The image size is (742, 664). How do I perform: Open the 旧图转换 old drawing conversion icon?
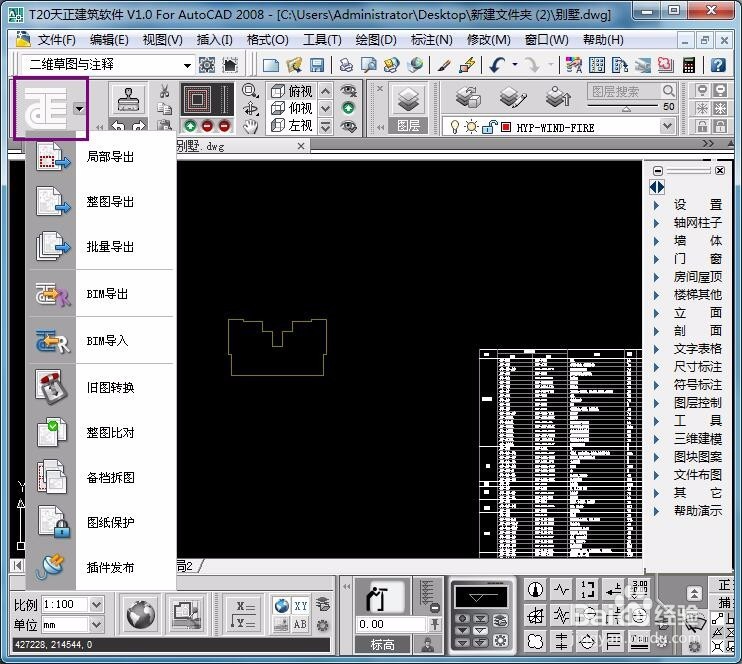(51, 388)
